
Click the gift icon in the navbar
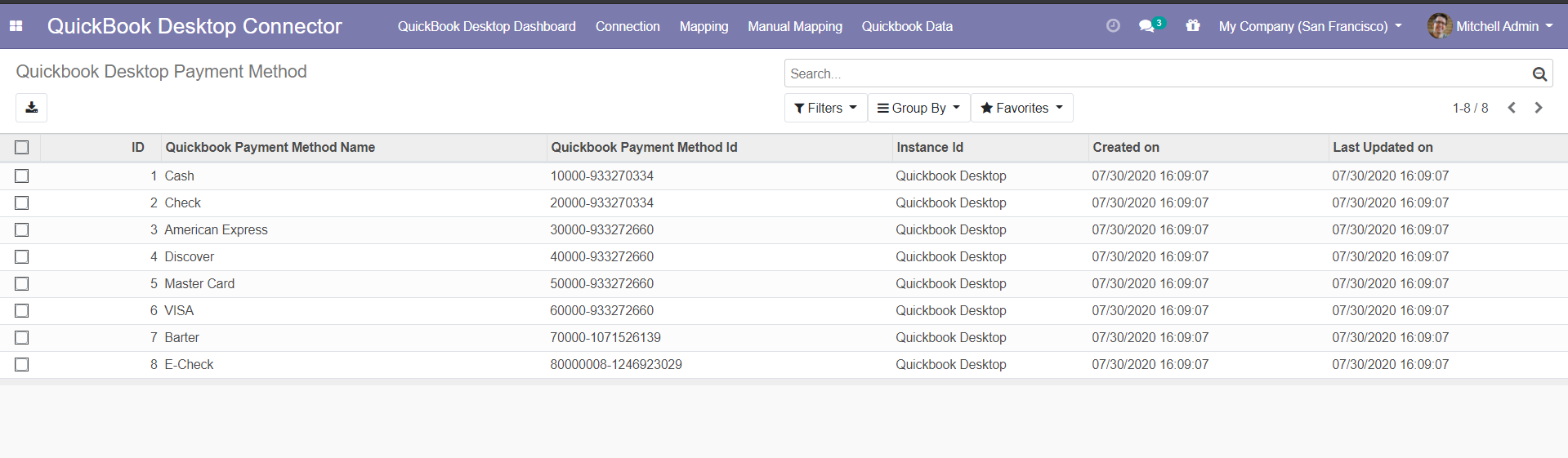[1193, 25]
